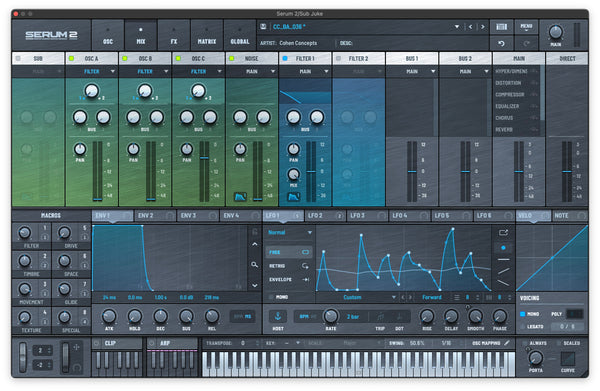Click the LFO HOST anchor icon
This screenshot has width=600, height=391.
pos(278,316)
